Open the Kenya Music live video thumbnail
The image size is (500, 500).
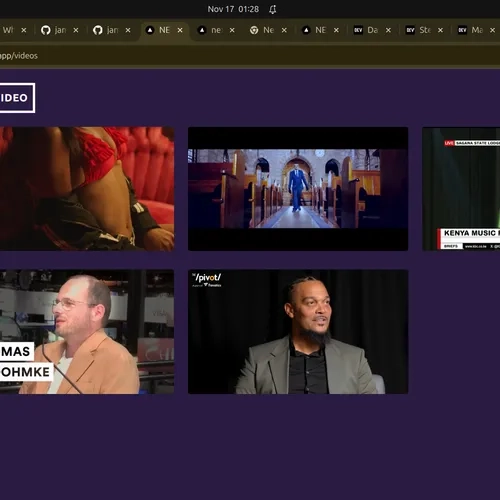click(461, 189)
